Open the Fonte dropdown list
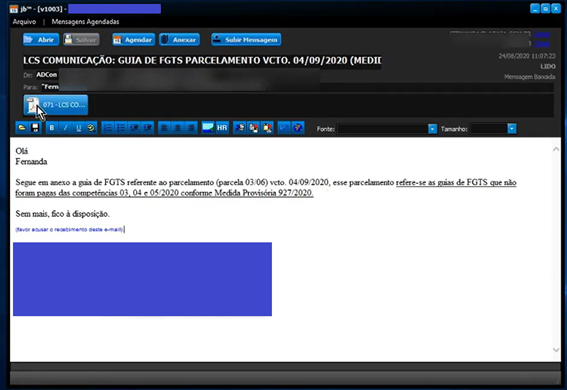567x390 pixels. pyautogui.click(x=432, y=129)
